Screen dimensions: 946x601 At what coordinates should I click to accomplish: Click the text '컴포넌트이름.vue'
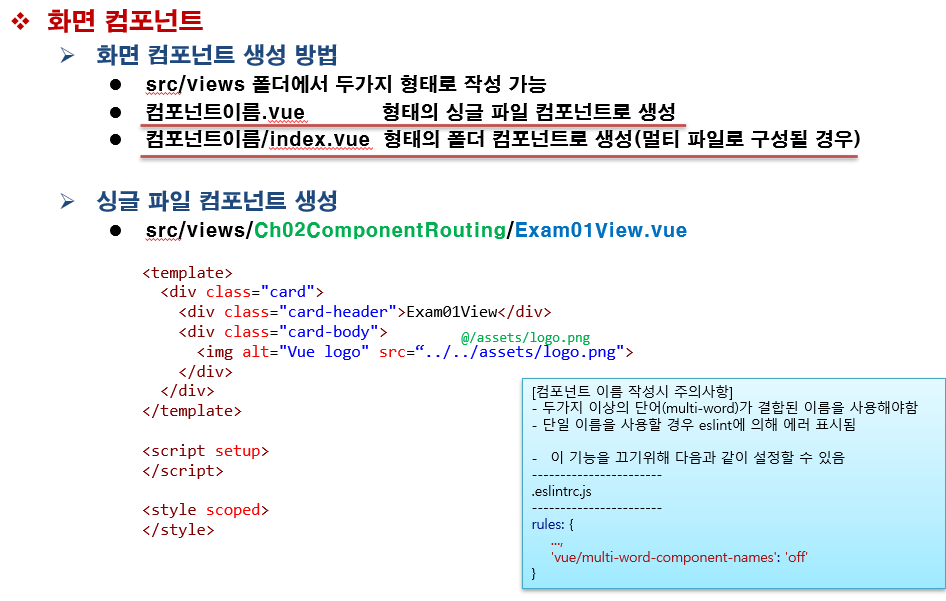tap(225, 112)
